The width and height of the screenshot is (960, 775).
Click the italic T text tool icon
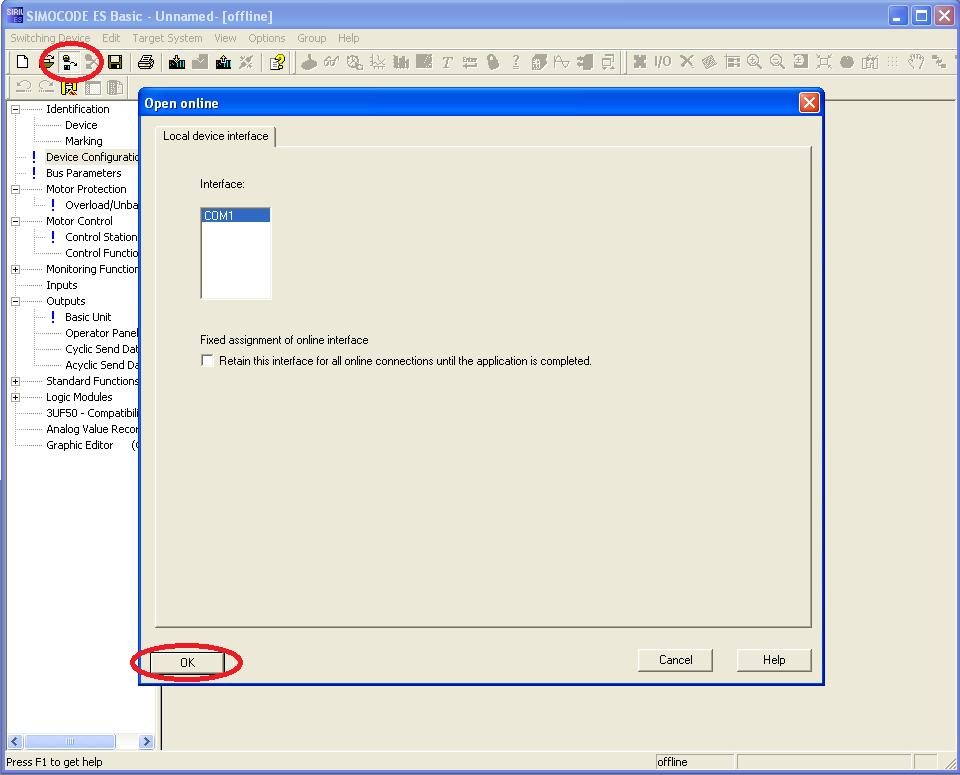pos(447,62)
